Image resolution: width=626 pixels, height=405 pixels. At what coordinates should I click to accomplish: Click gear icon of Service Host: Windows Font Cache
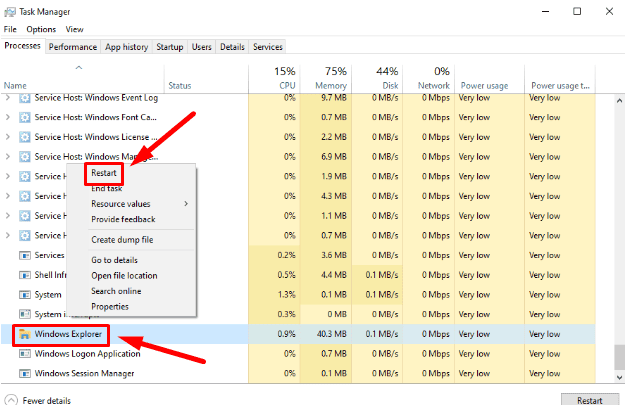pyautogui.click(x=25, y=117)
